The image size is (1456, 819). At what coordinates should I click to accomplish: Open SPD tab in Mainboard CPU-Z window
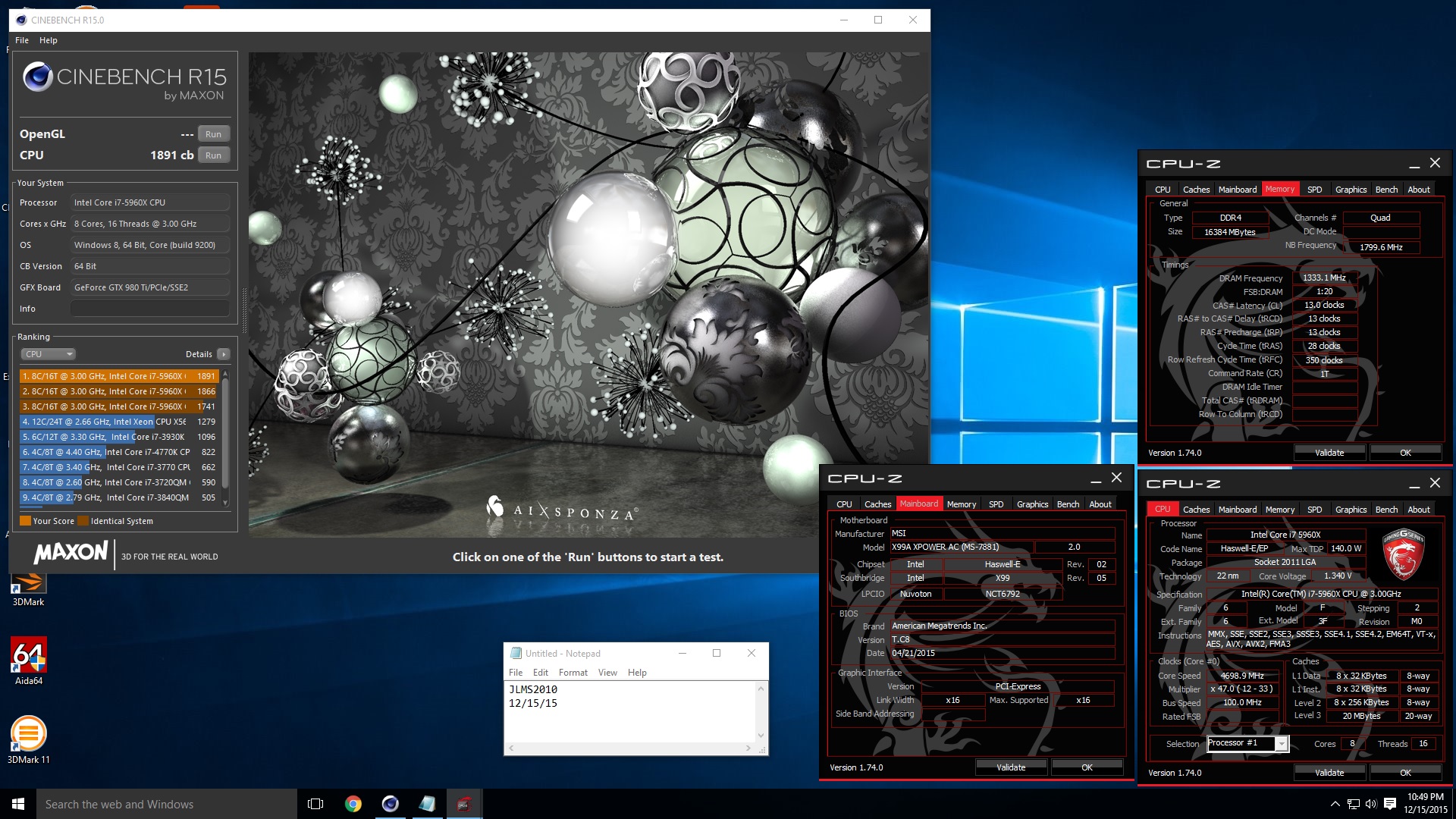click(x=996, y=504)
